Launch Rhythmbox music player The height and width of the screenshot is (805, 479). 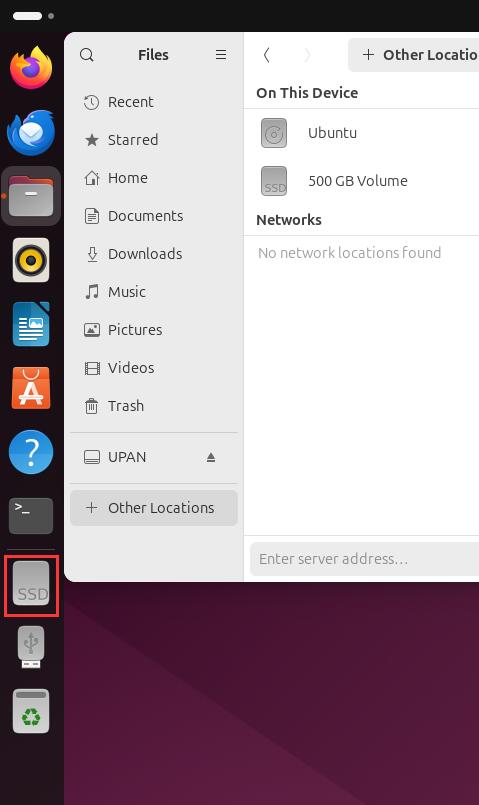click(x=31, y=260)
